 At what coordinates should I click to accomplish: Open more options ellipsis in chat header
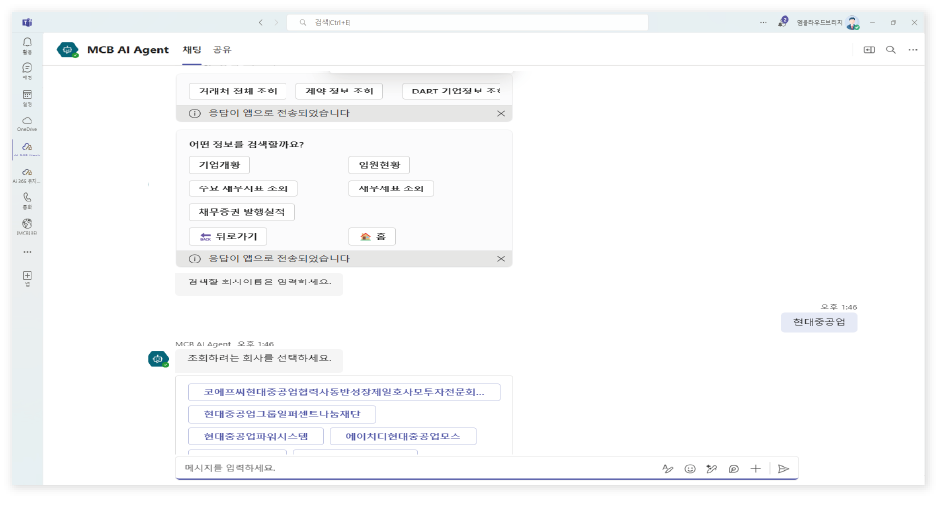[x=913, y=50]
